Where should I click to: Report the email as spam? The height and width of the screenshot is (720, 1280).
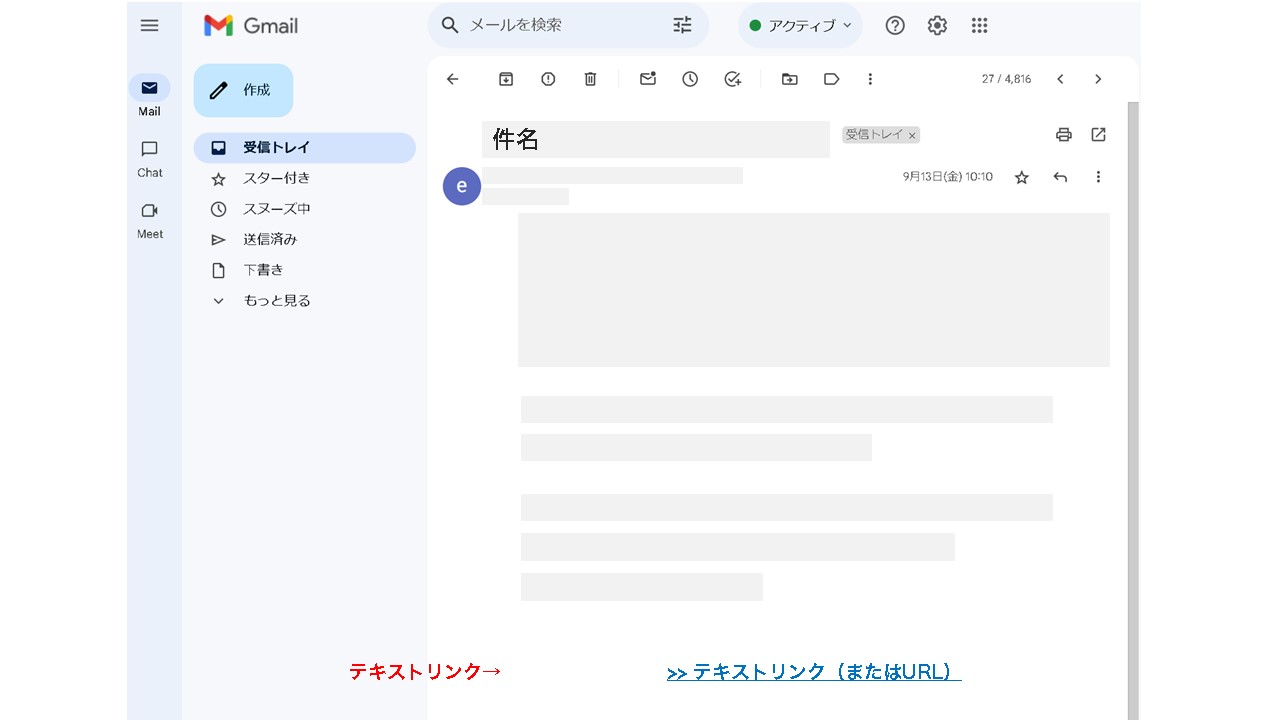(x=548, y=79)
